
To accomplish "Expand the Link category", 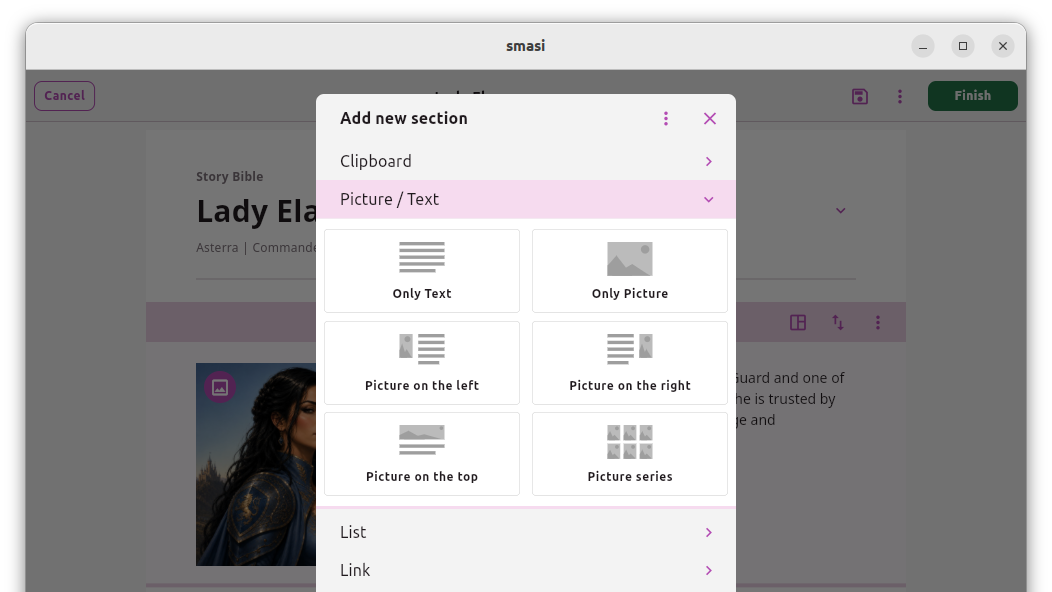I will [526, 571].
